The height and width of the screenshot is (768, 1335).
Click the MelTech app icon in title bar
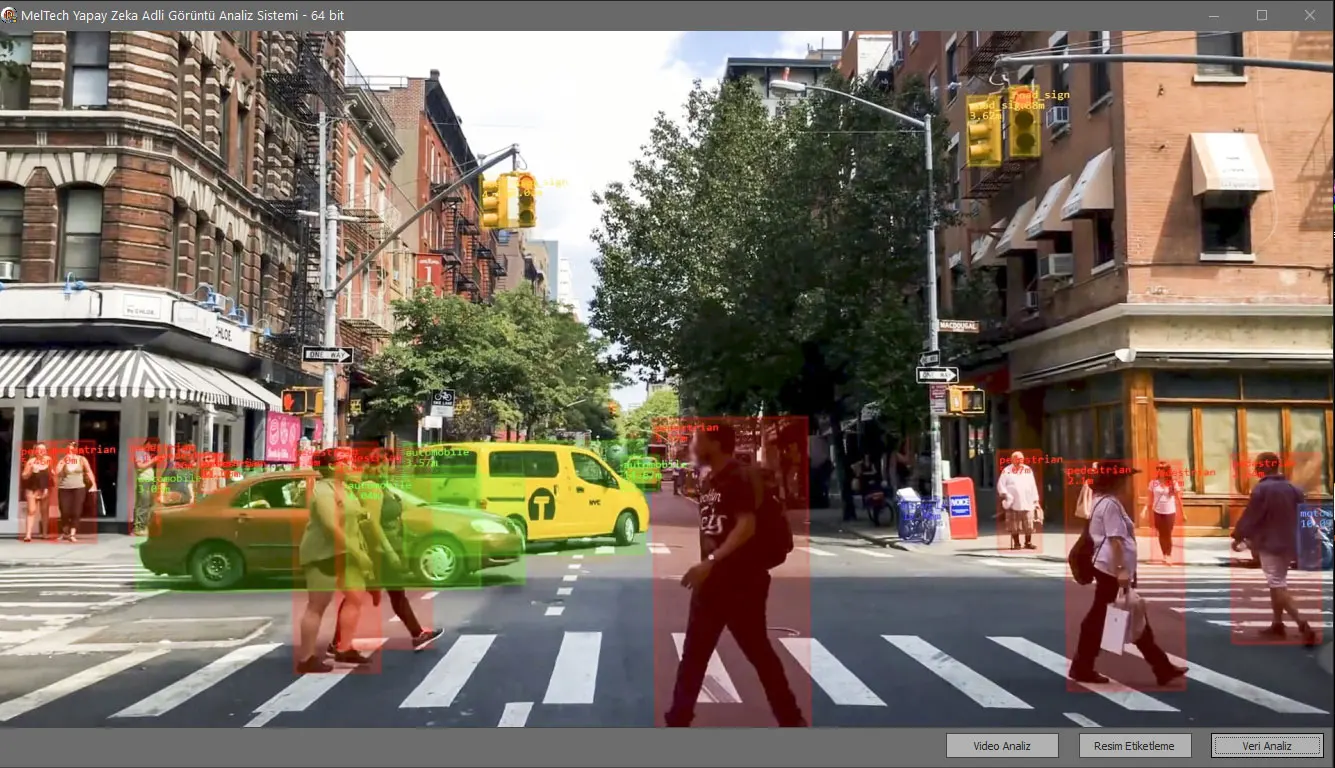click(x=10, y=15)
